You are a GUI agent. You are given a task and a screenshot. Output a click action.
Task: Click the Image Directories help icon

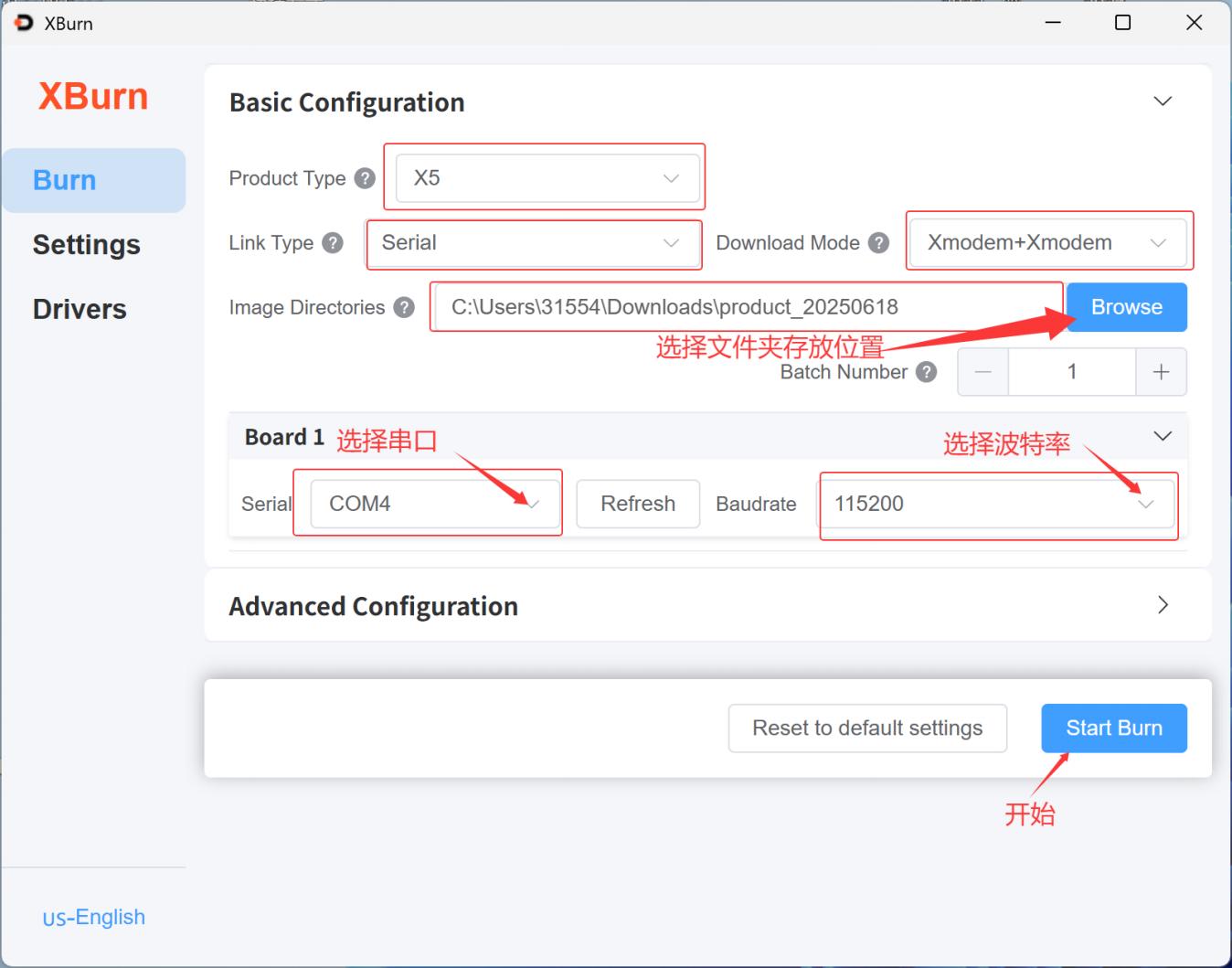[404, 308]
